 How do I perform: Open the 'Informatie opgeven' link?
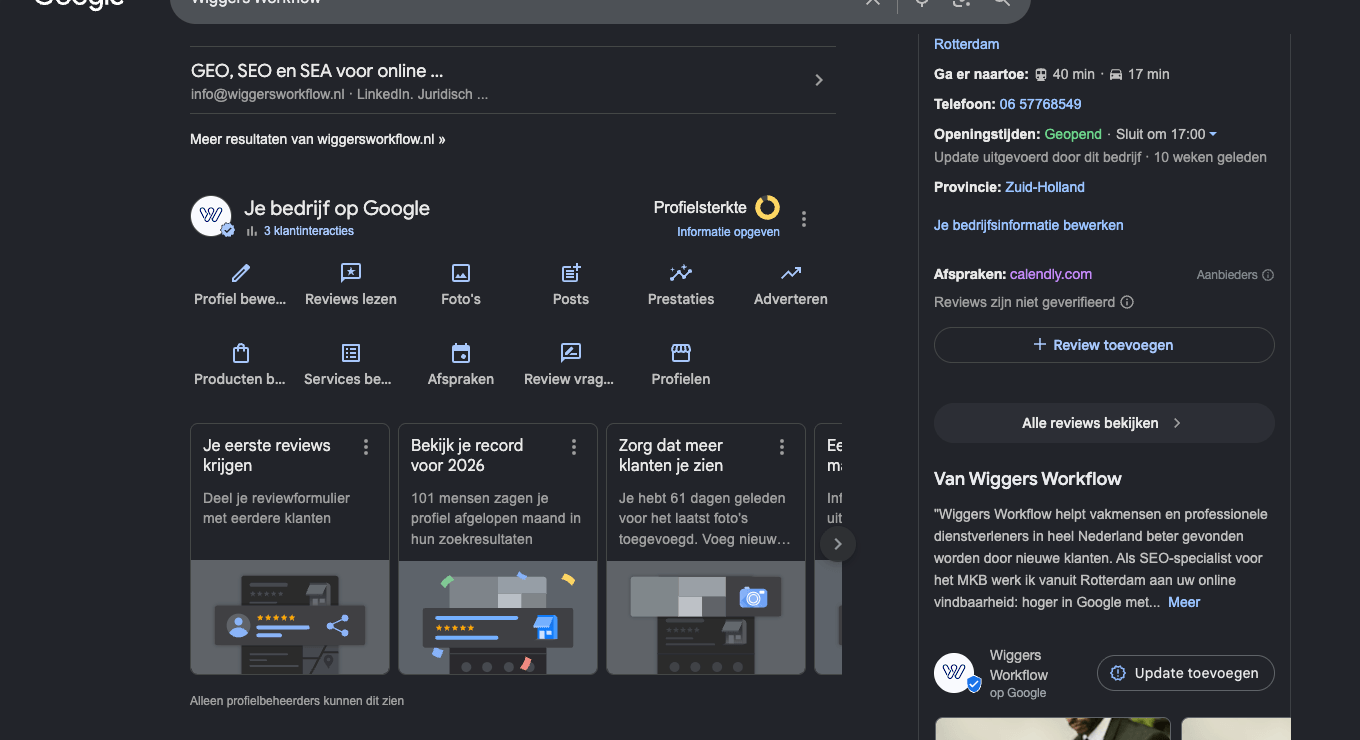pyautogui.click(x=728, y=232)
